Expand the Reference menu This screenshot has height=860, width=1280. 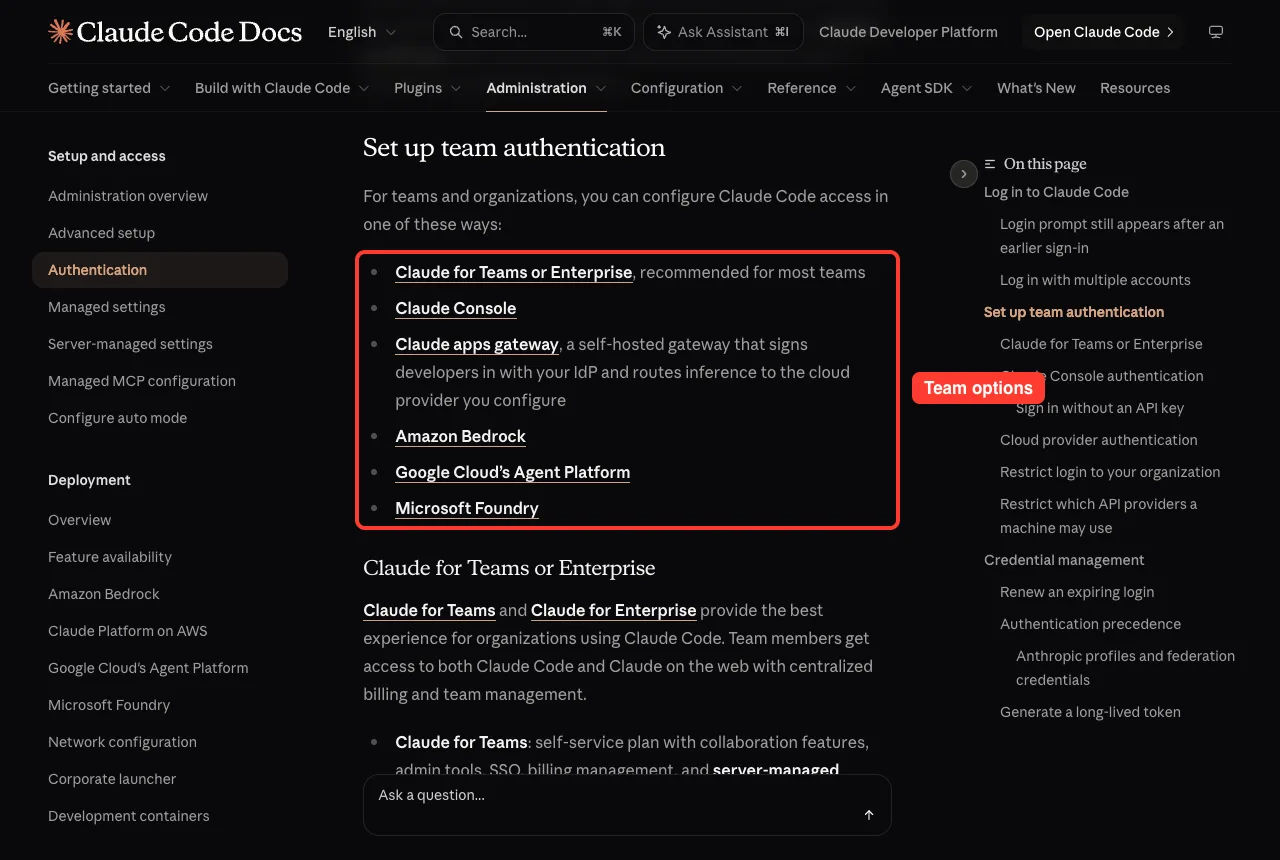tap(812, 88)
